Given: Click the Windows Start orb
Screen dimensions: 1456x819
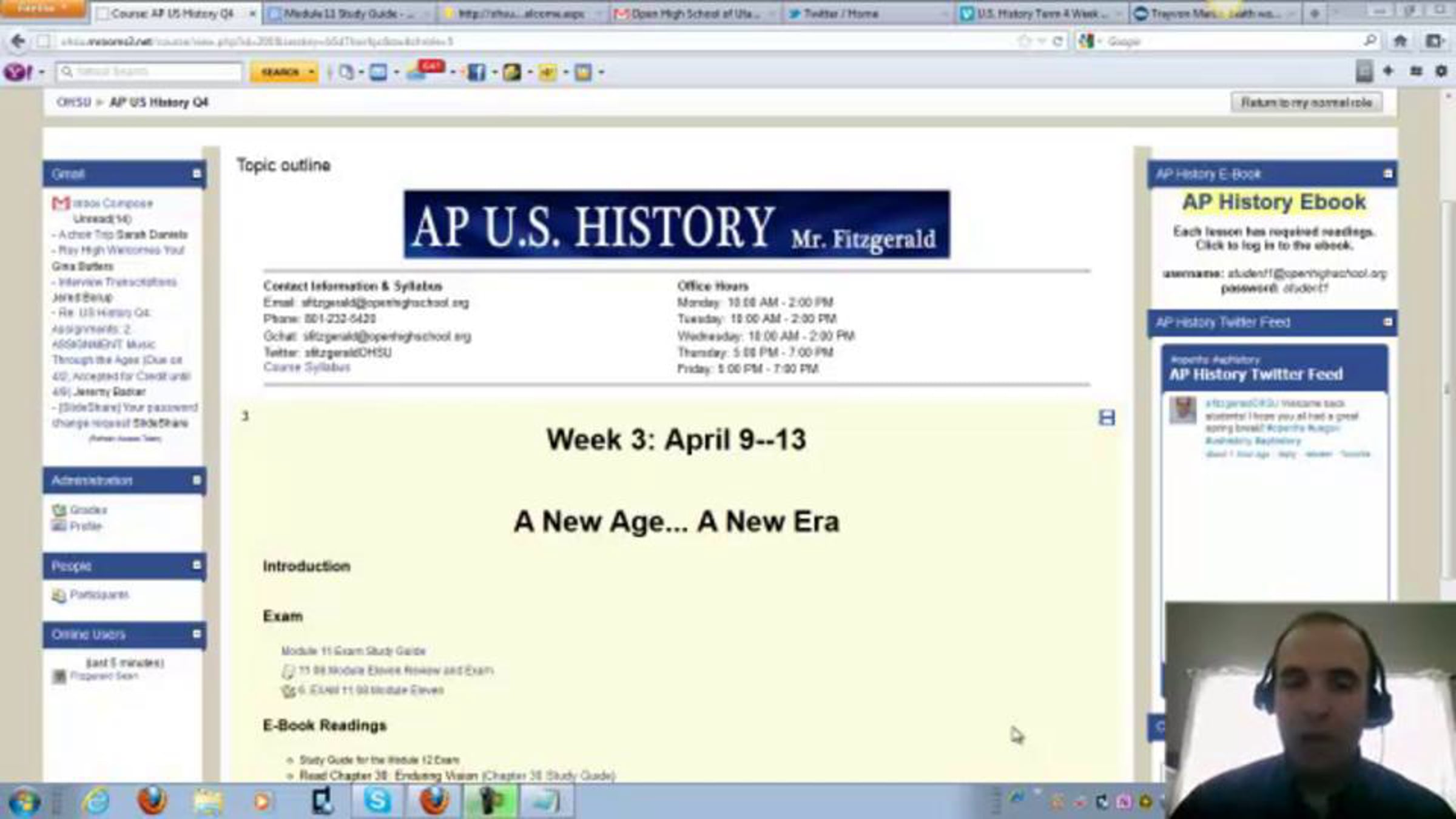Looking at the screenshot, I should click(x=24, y=802).
